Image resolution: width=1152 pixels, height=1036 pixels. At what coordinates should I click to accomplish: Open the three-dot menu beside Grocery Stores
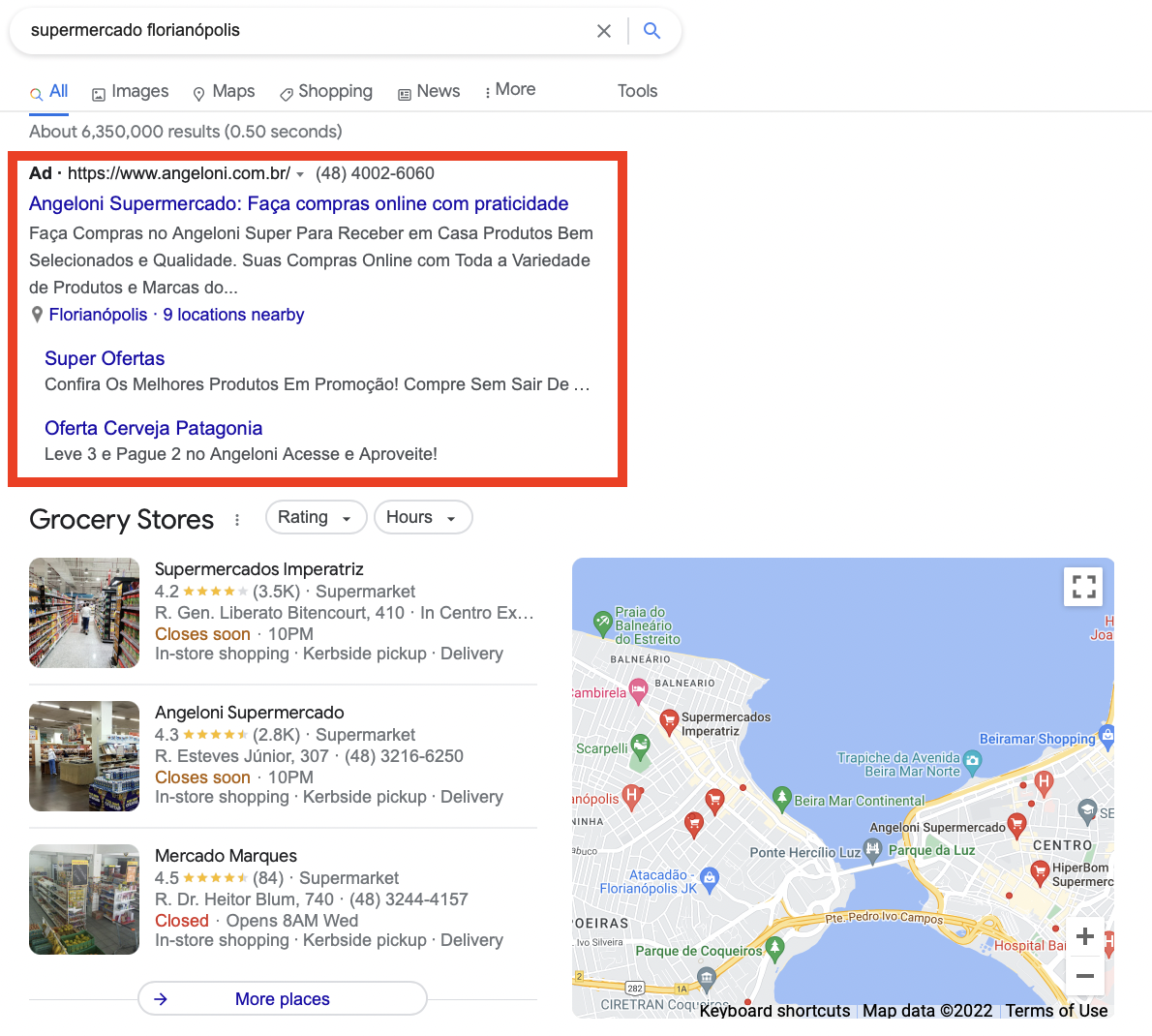pyautogui.click(x=236, y=520)
